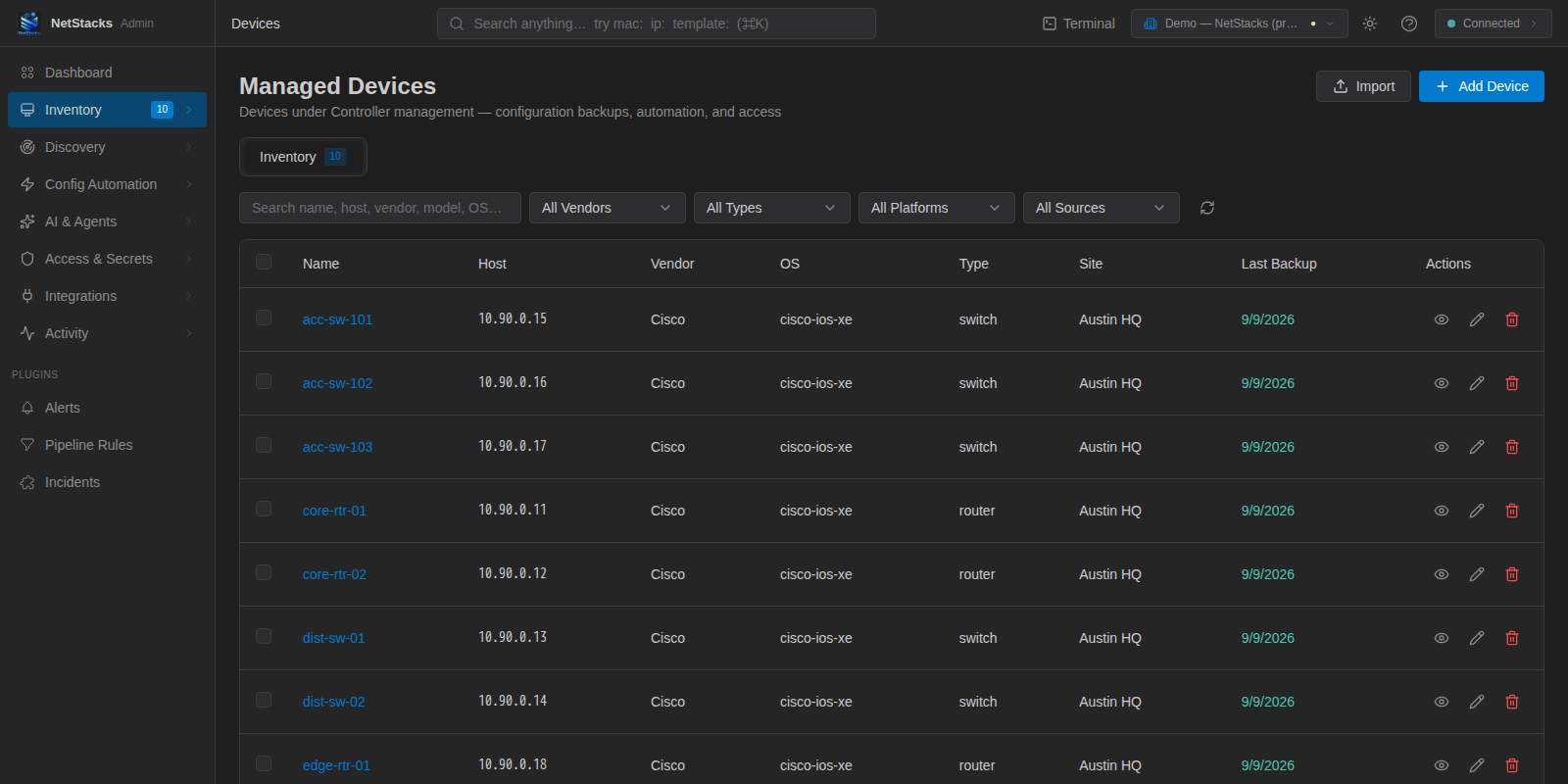Delete device acc-sw-101 with trash icon
Viewport: 1568px width, 784px height.
pyautogui.click(x=1512, y=319)
